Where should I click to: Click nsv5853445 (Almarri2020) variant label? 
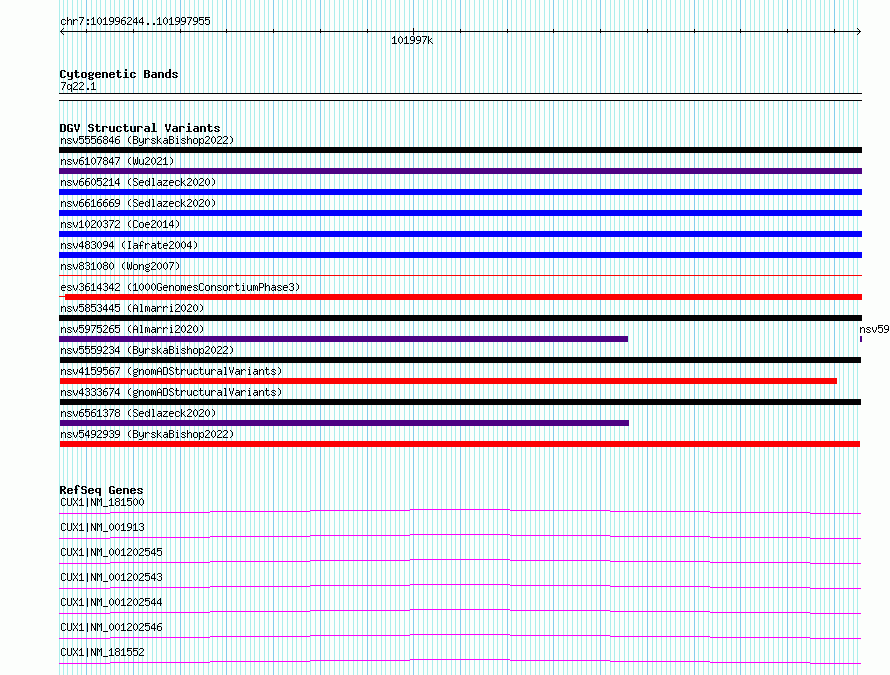[x=132, y=308]
